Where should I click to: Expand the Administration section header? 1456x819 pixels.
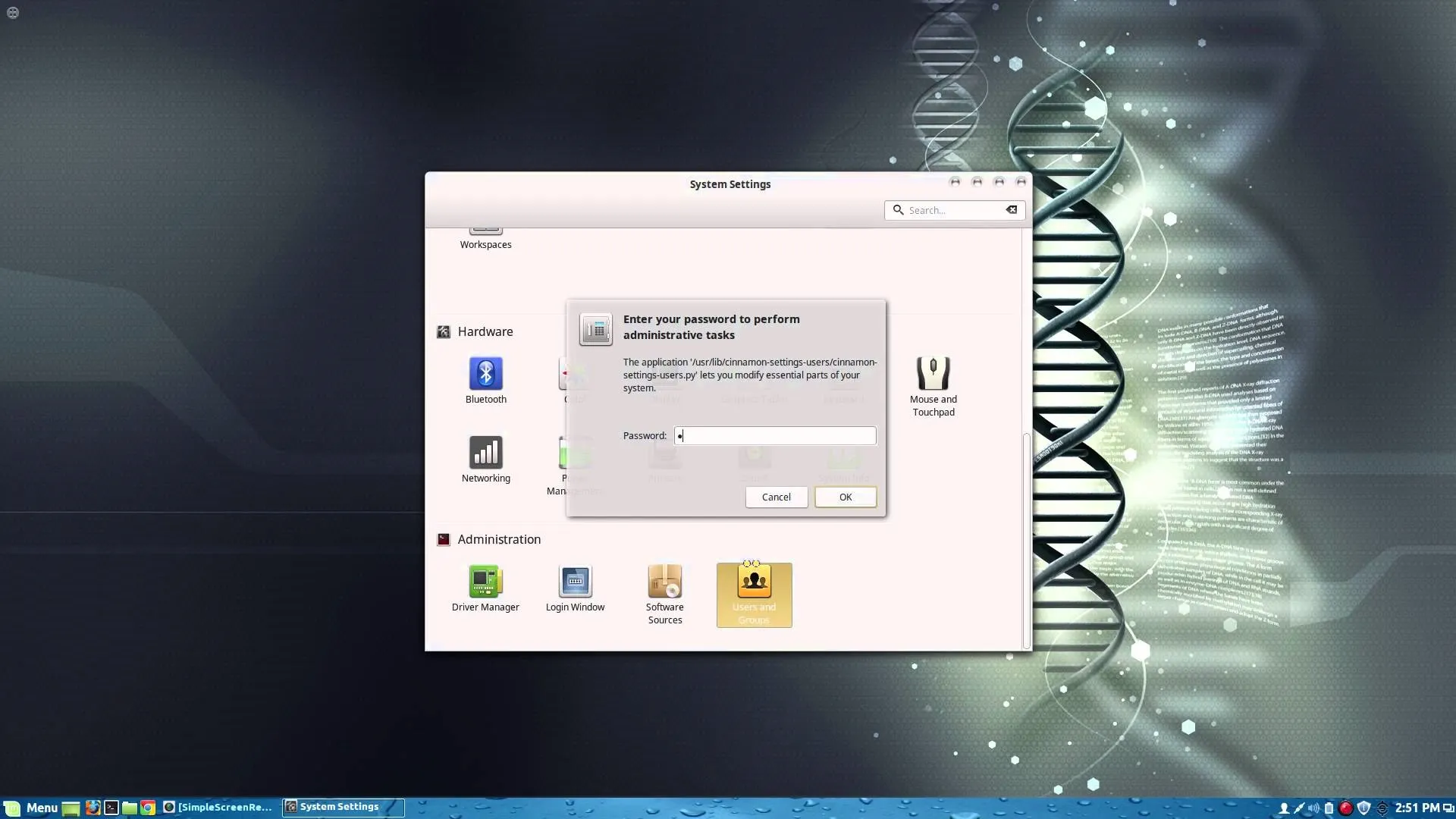[498, 539]
